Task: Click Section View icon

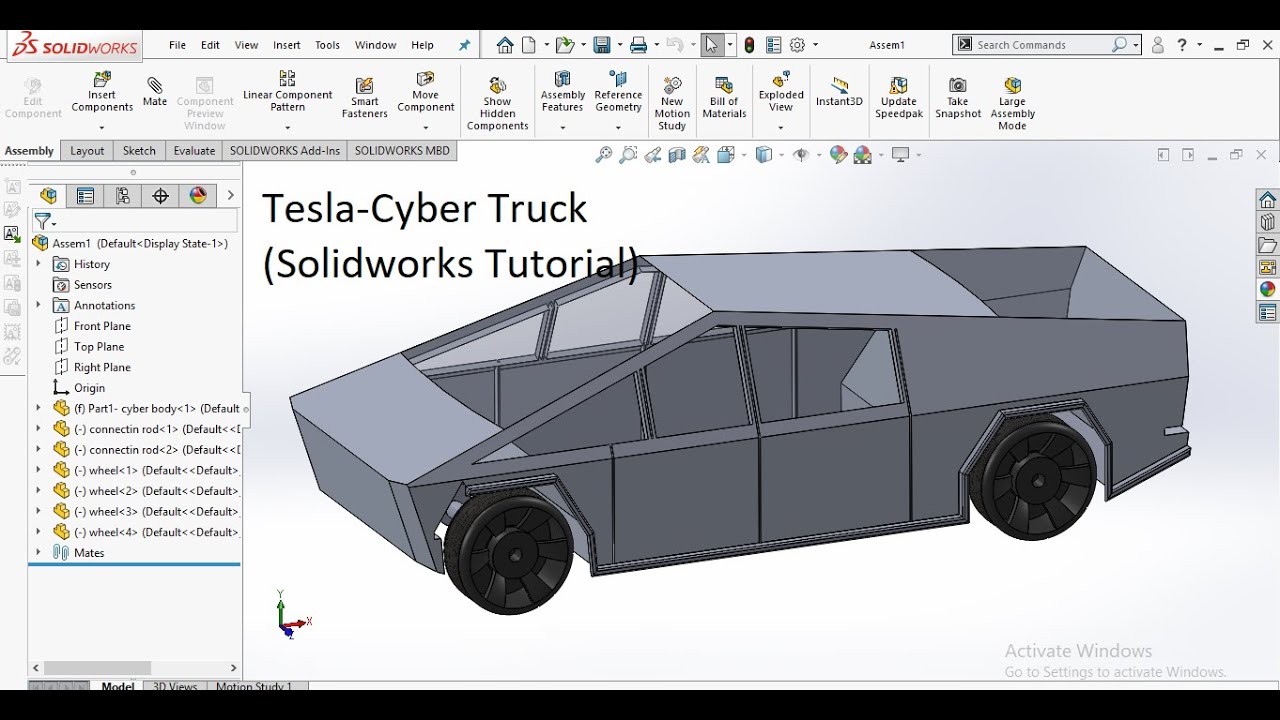Action: tap(677, 155)
